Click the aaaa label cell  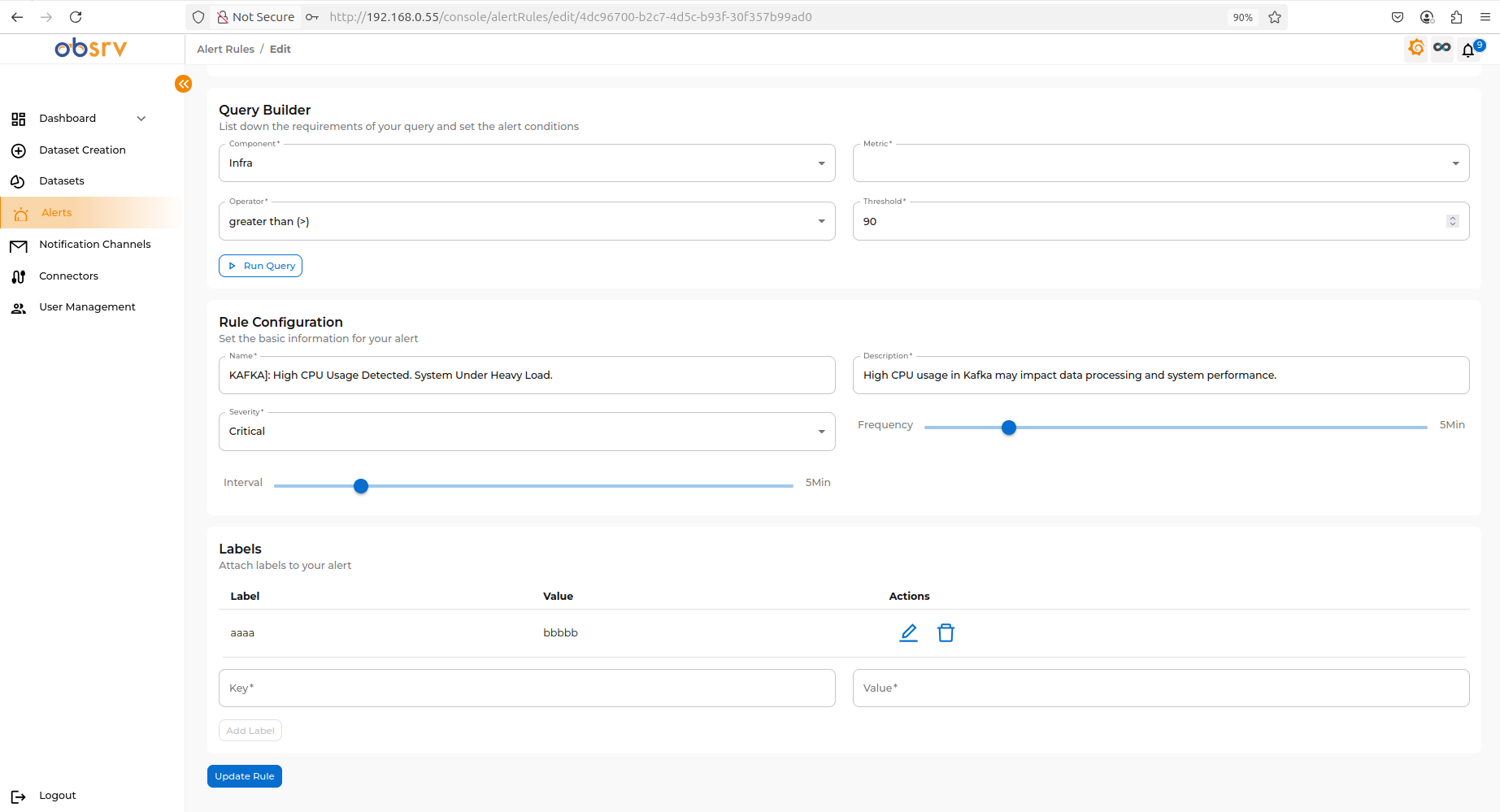pyautogui.click(x=242, y=633)
